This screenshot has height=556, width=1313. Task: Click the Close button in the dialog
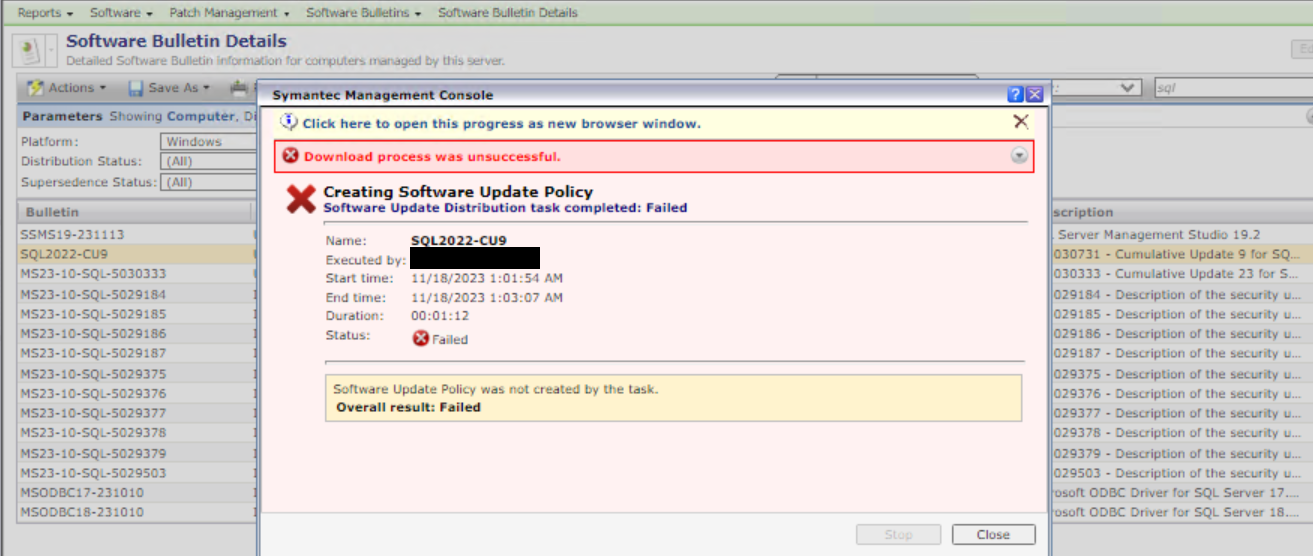993,534
